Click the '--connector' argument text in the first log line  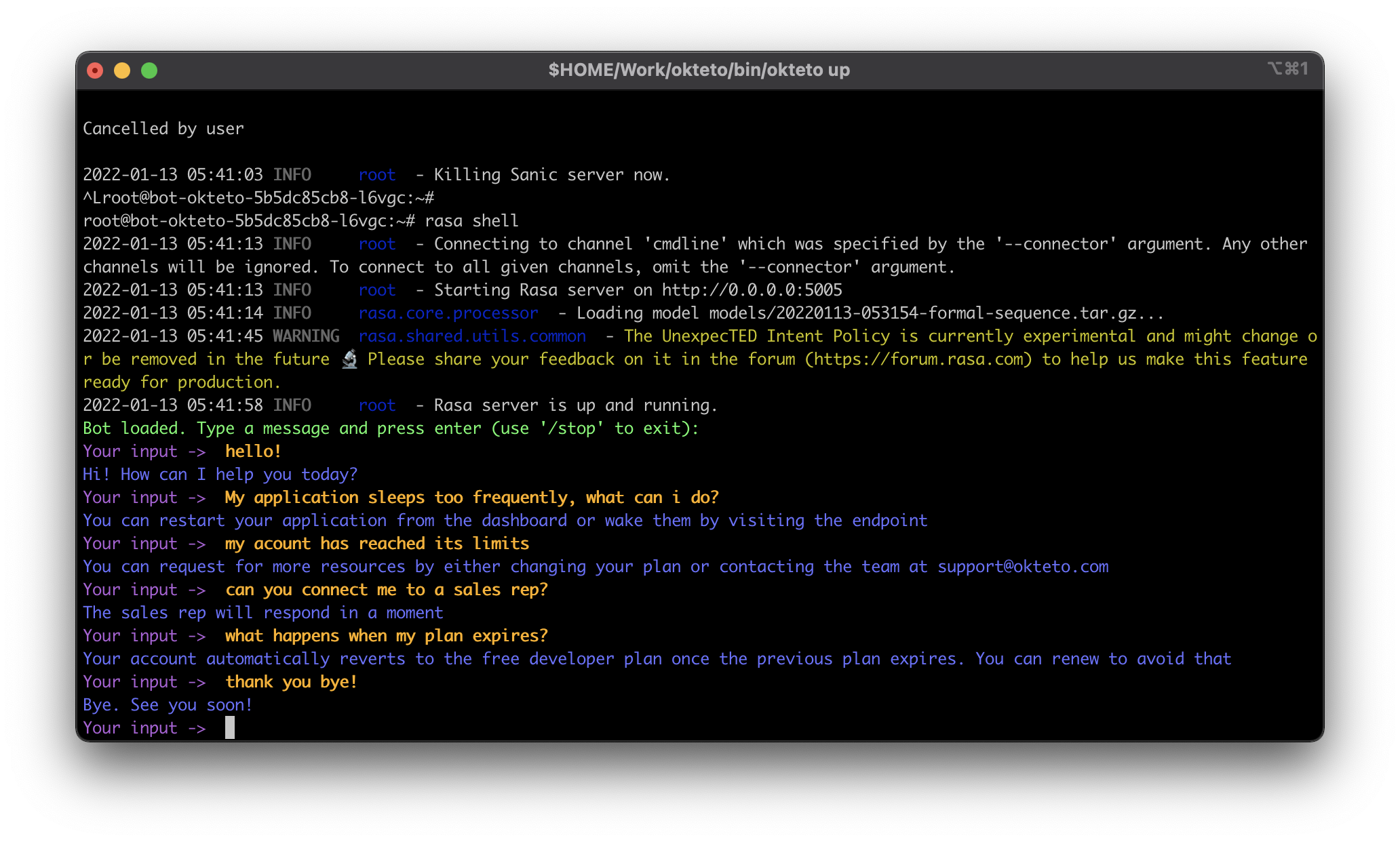click(1056, 244)
